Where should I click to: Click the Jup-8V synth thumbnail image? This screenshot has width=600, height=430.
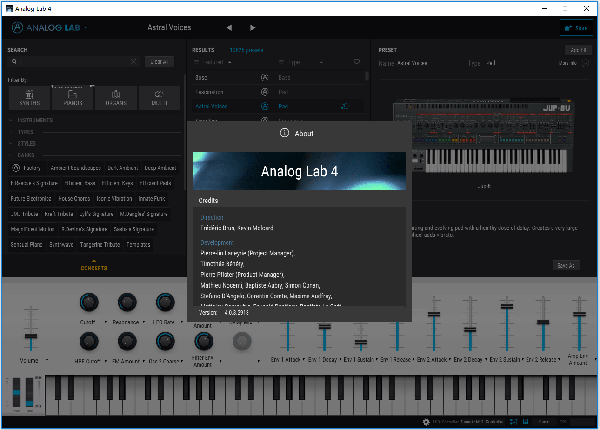click(x=484, y=138)
